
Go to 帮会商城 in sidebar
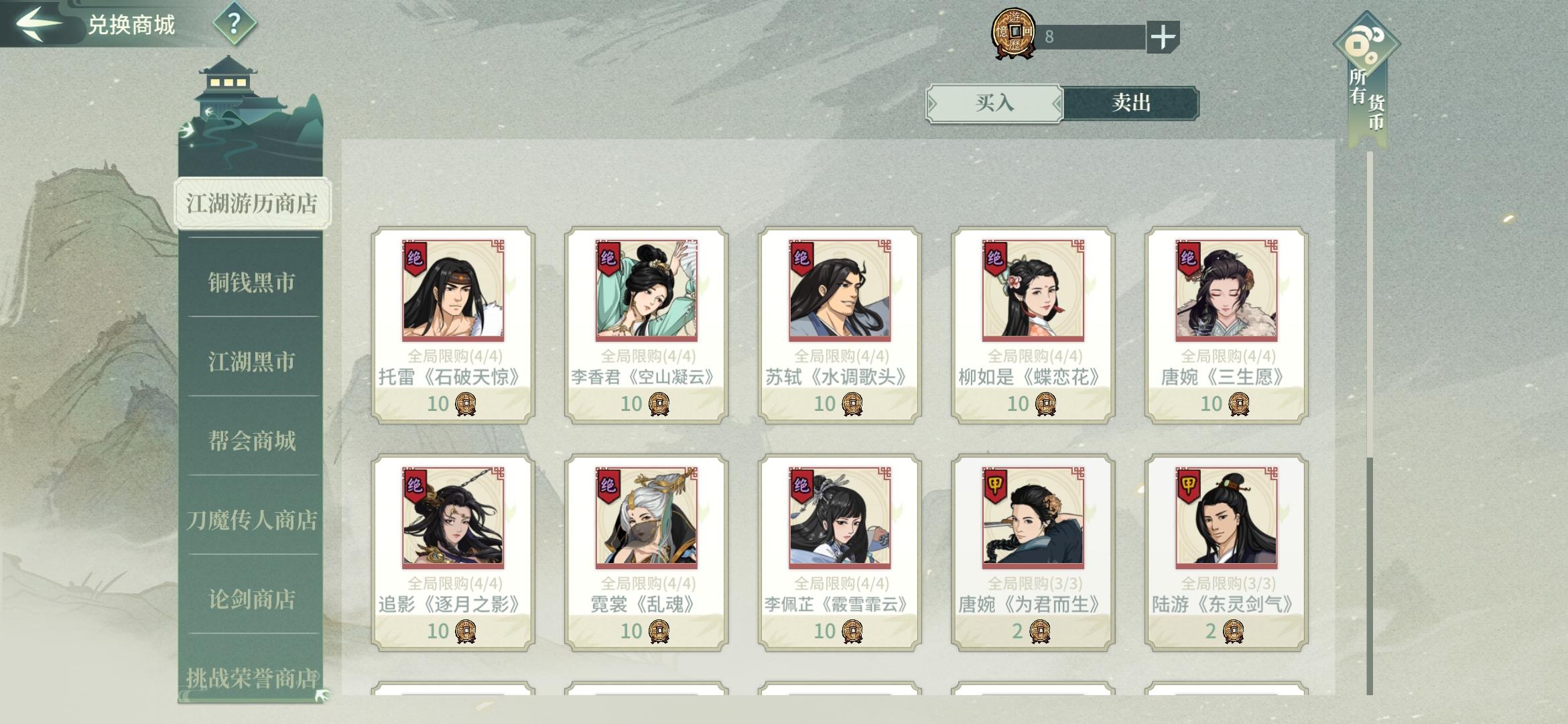pyautogui.click(x=251, y=440)
